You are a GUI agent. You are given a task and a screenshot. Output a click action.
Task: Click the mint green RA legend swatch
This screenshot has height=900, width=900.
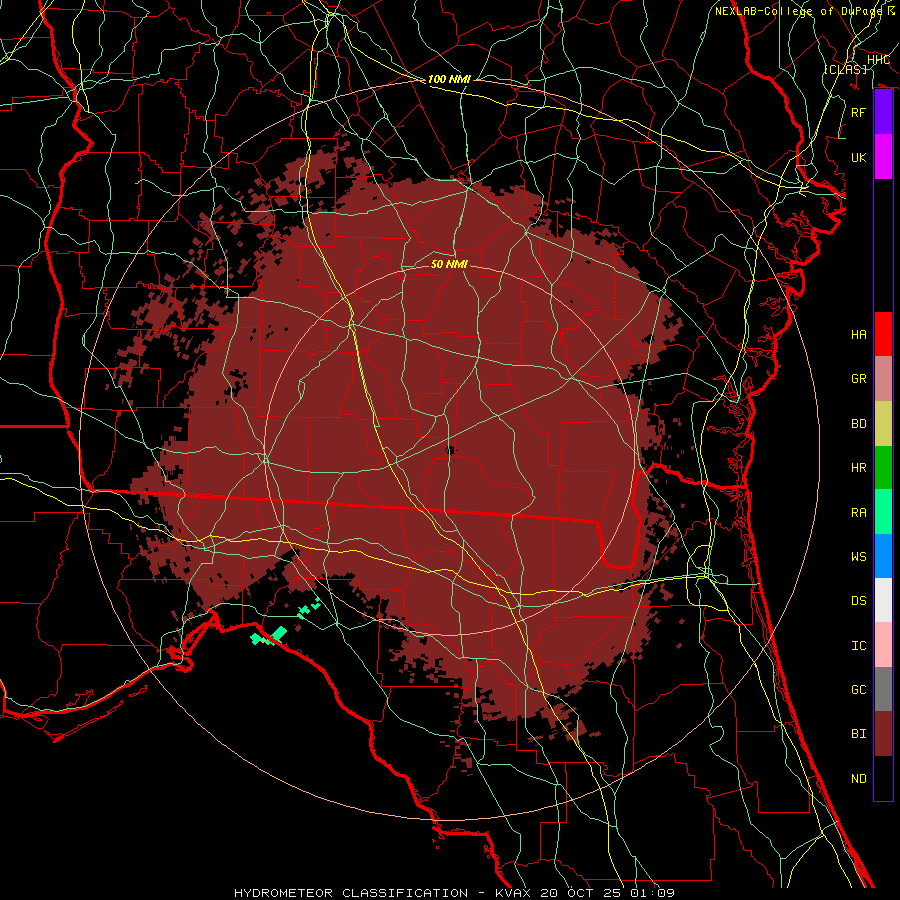883,511
